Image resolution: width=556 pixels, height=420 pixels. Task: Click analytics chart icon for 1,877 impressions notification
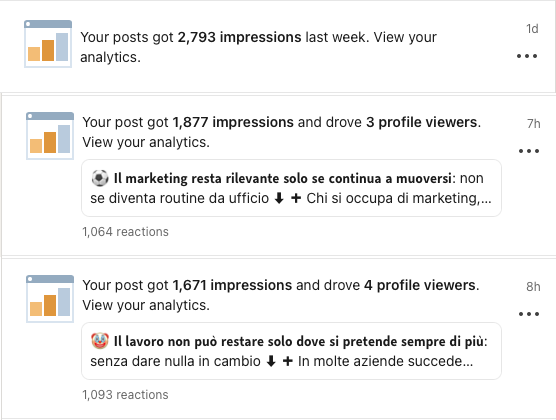50,136
